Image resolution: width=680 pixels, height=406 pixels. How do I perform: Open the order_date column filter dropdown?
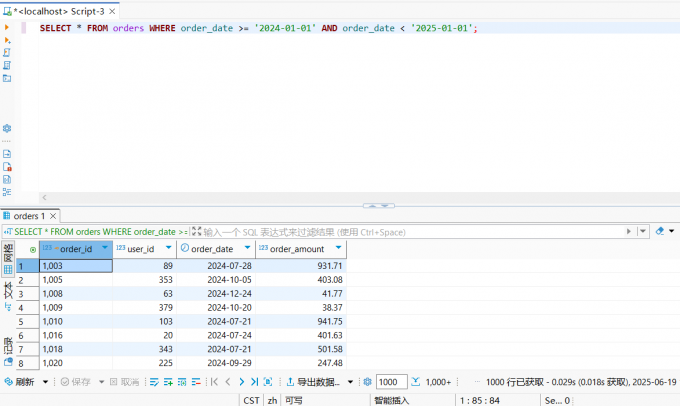click(x=247, y=248)
